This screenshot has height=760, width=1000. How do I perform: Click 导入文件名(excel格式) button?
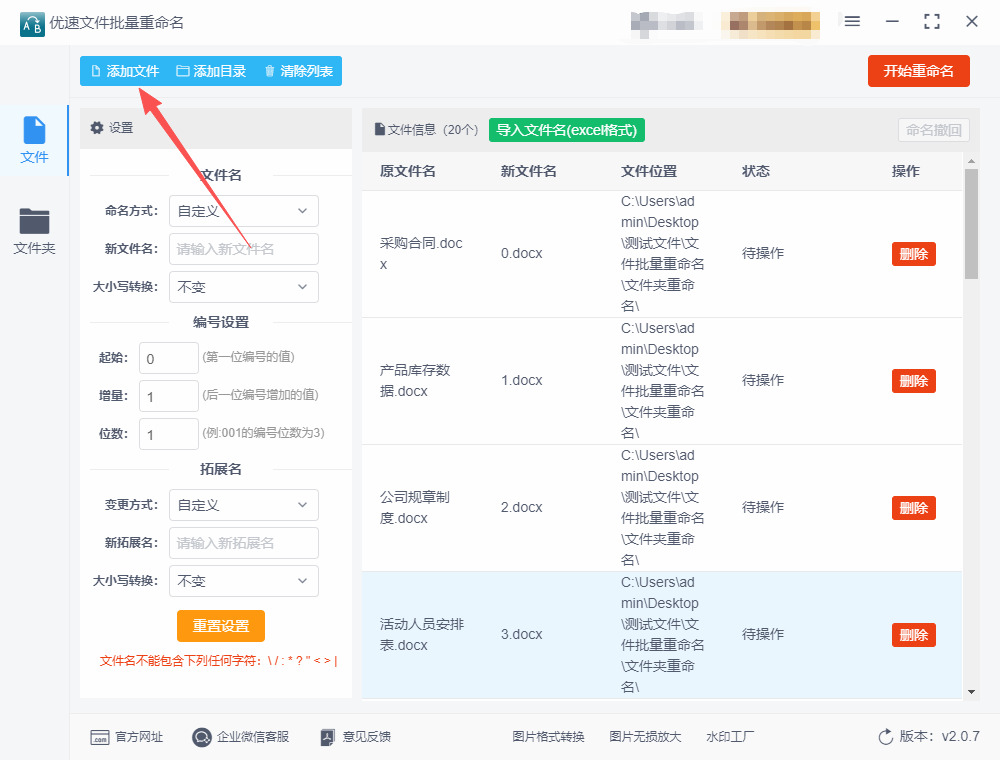tap(567, 130)
